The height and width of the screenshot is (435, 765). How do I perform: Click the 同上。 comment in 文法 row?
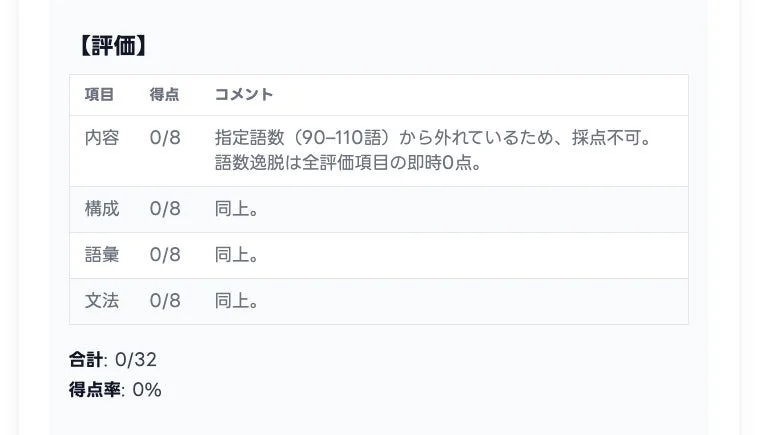237,301
